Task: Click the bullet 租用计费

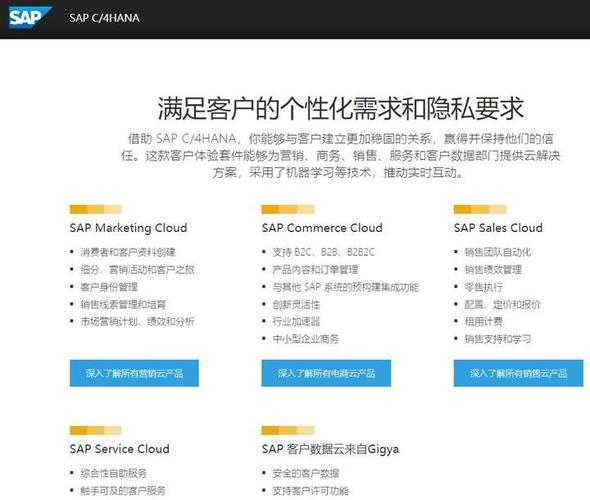Action: pos(484,322)
